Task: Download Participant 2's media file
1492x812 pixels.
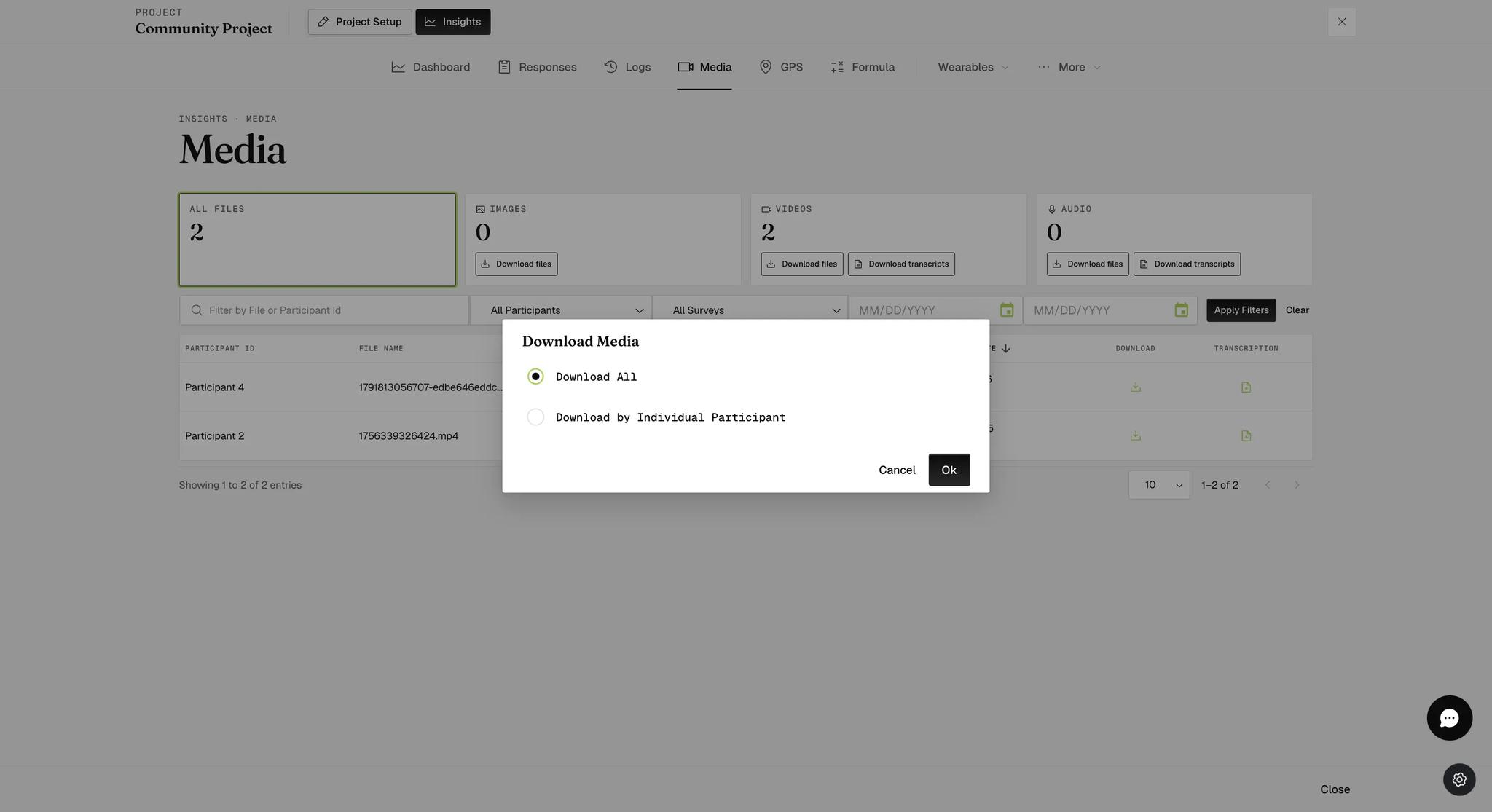Action: coord(1135,436)
